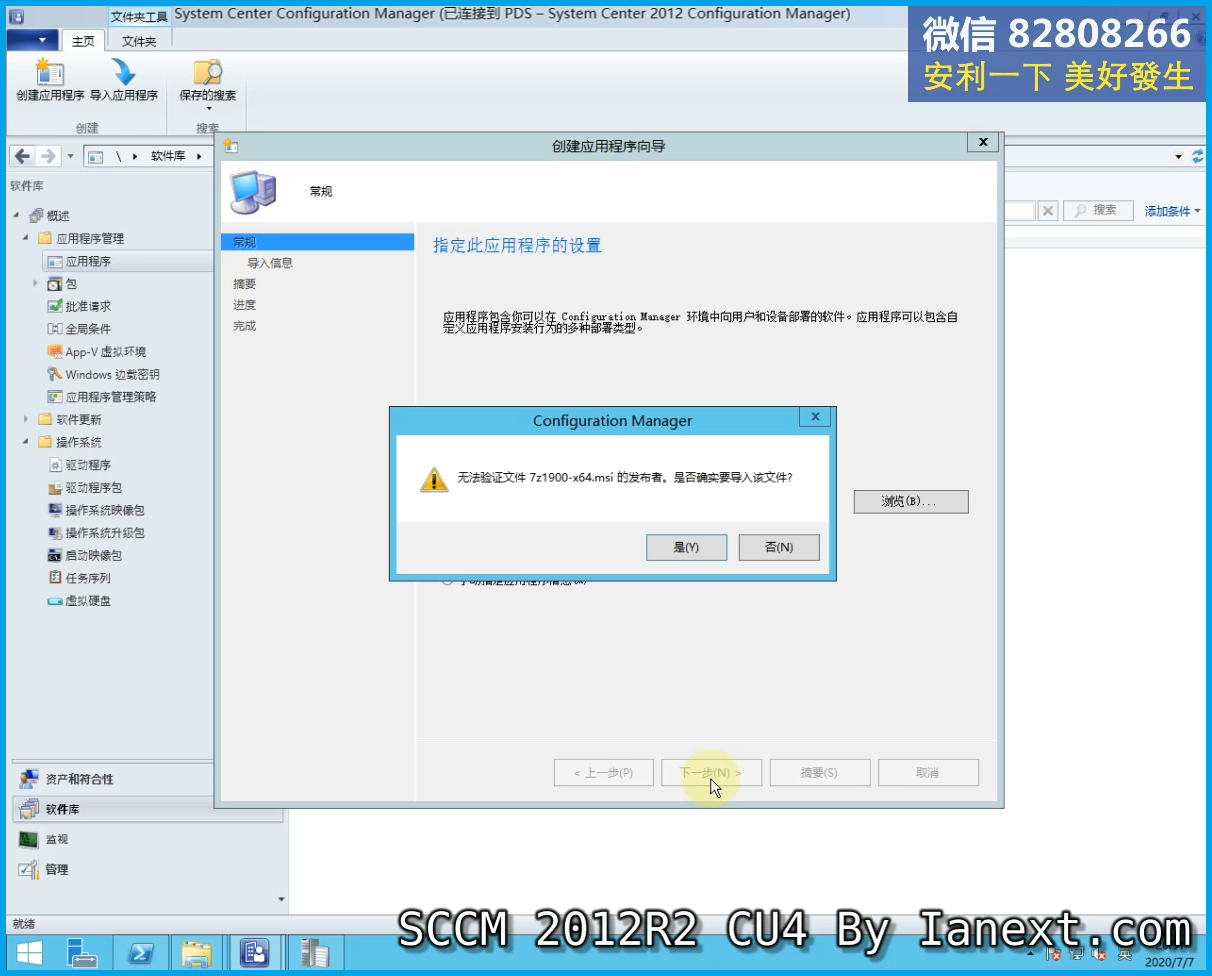The image size is (1212, 976).
Task: Select the 包 node in the tree
Action: coord(70,284)
